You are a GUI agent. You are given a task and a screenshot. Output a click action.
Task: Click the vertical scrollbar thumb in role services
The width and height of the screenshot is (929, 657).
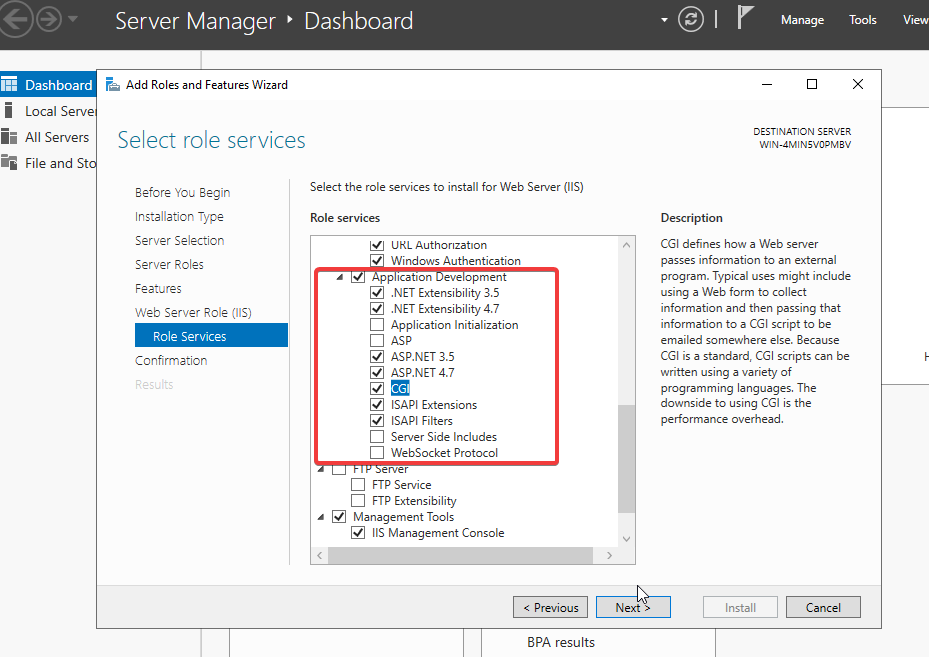coord(626,459)
